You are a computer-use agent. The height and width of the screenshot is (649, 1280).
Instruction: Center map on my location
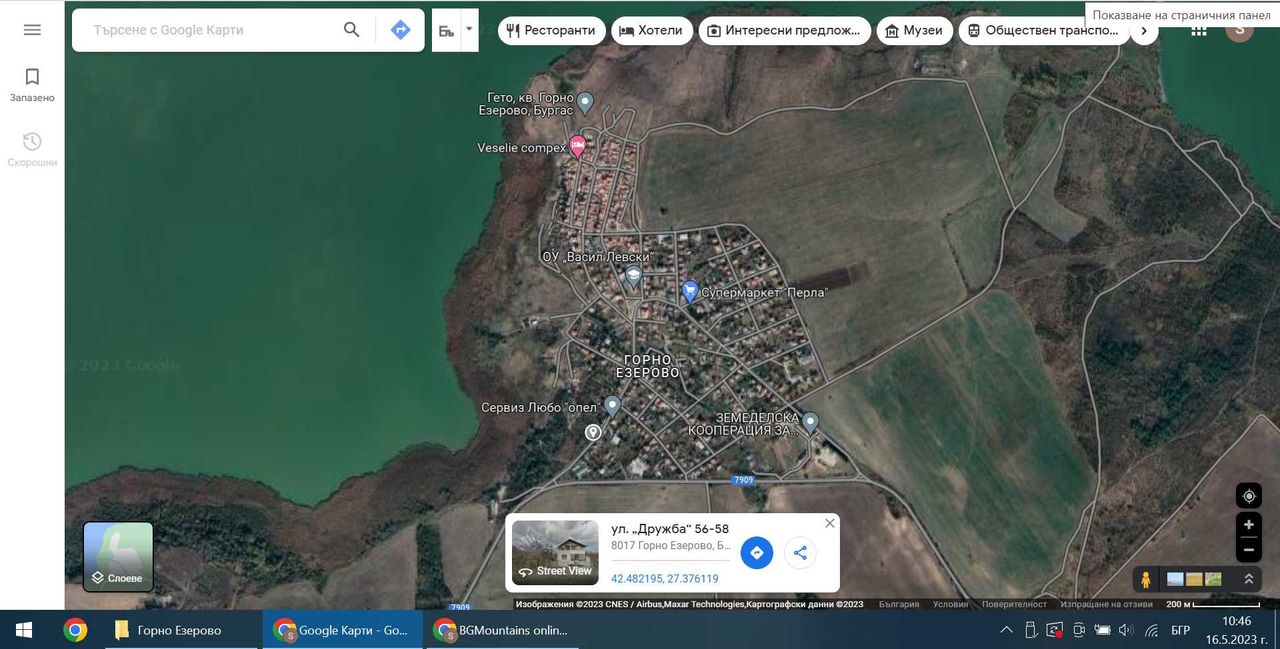1248,496
